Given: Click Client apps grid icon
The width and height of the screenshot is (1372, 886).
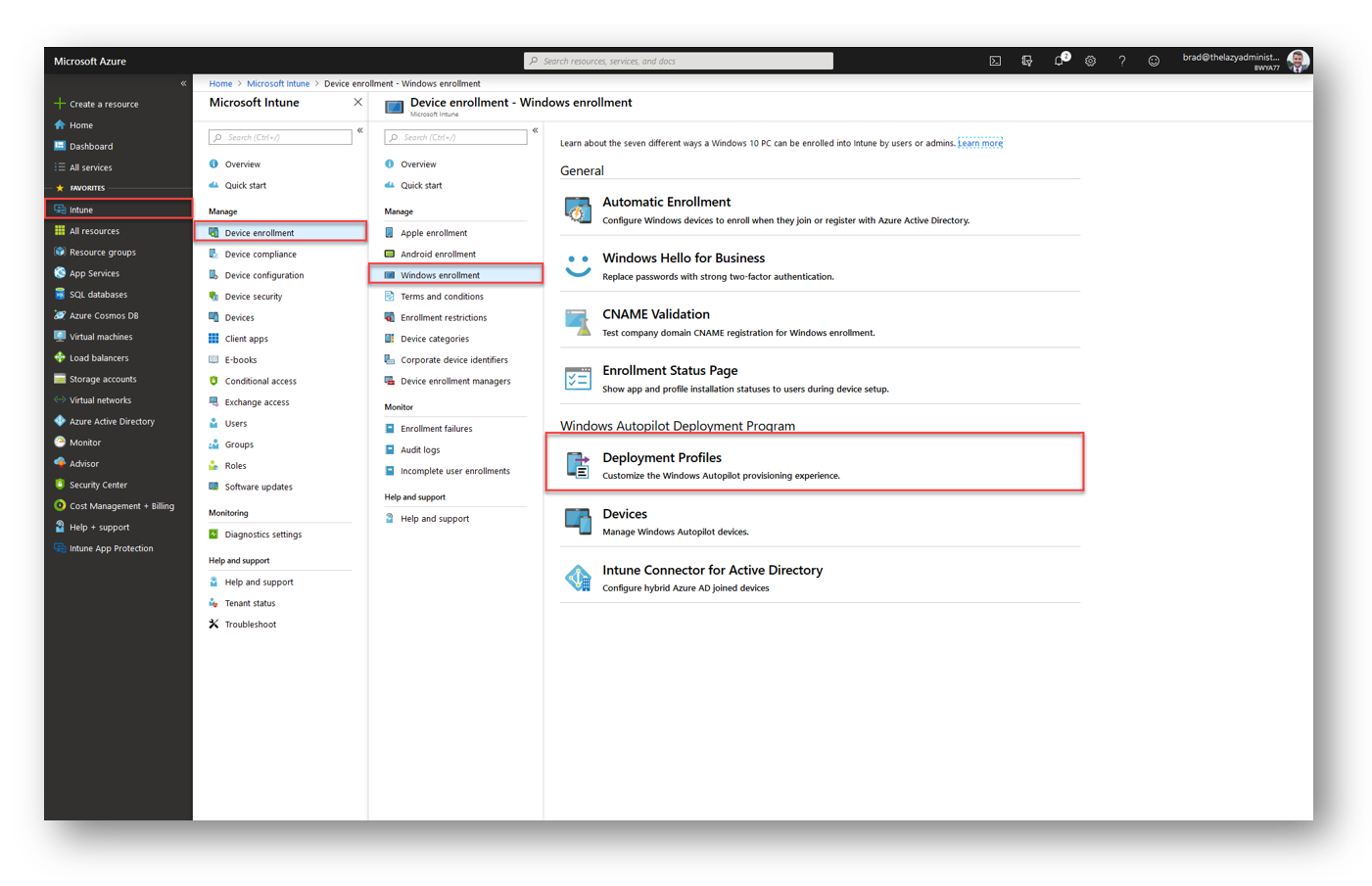Looking at the screenshot, I should tap(213, 339).
